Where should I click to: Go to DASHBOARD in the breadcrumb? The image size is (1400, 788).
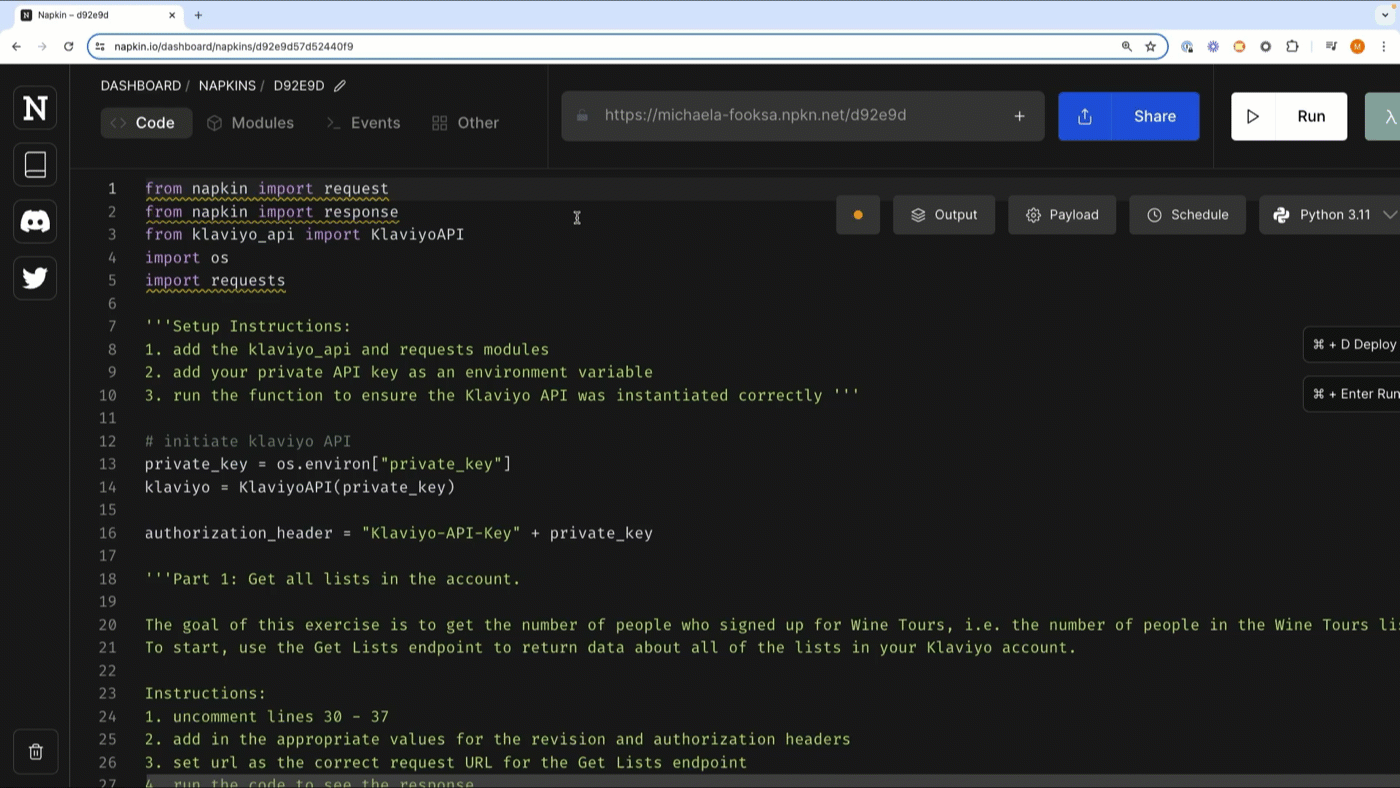pos(141,86)
